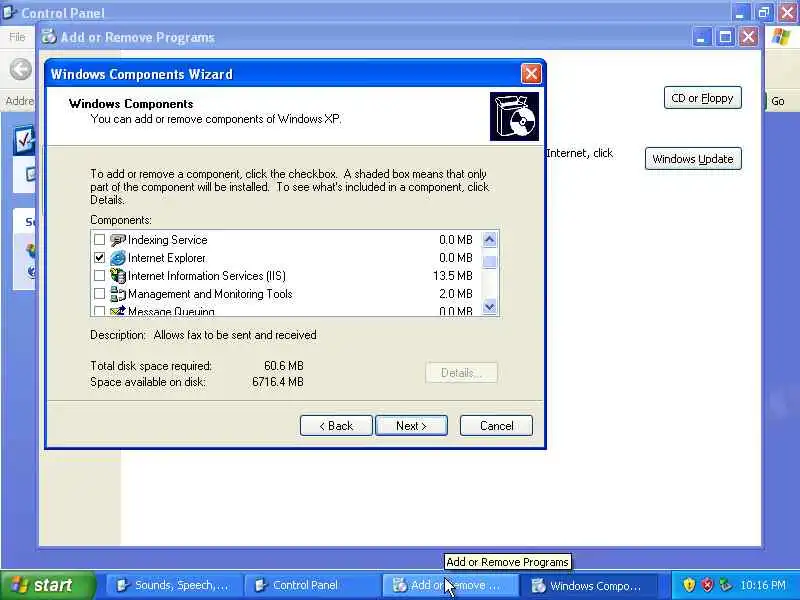Minimize the Add or Remove Programs window
800x600 pixels.
(x=702, y=37)
